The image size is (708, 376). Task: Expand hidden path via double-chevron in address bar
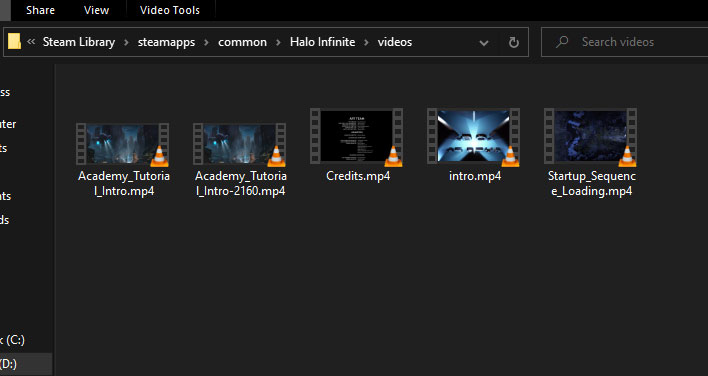click(31, 42)
